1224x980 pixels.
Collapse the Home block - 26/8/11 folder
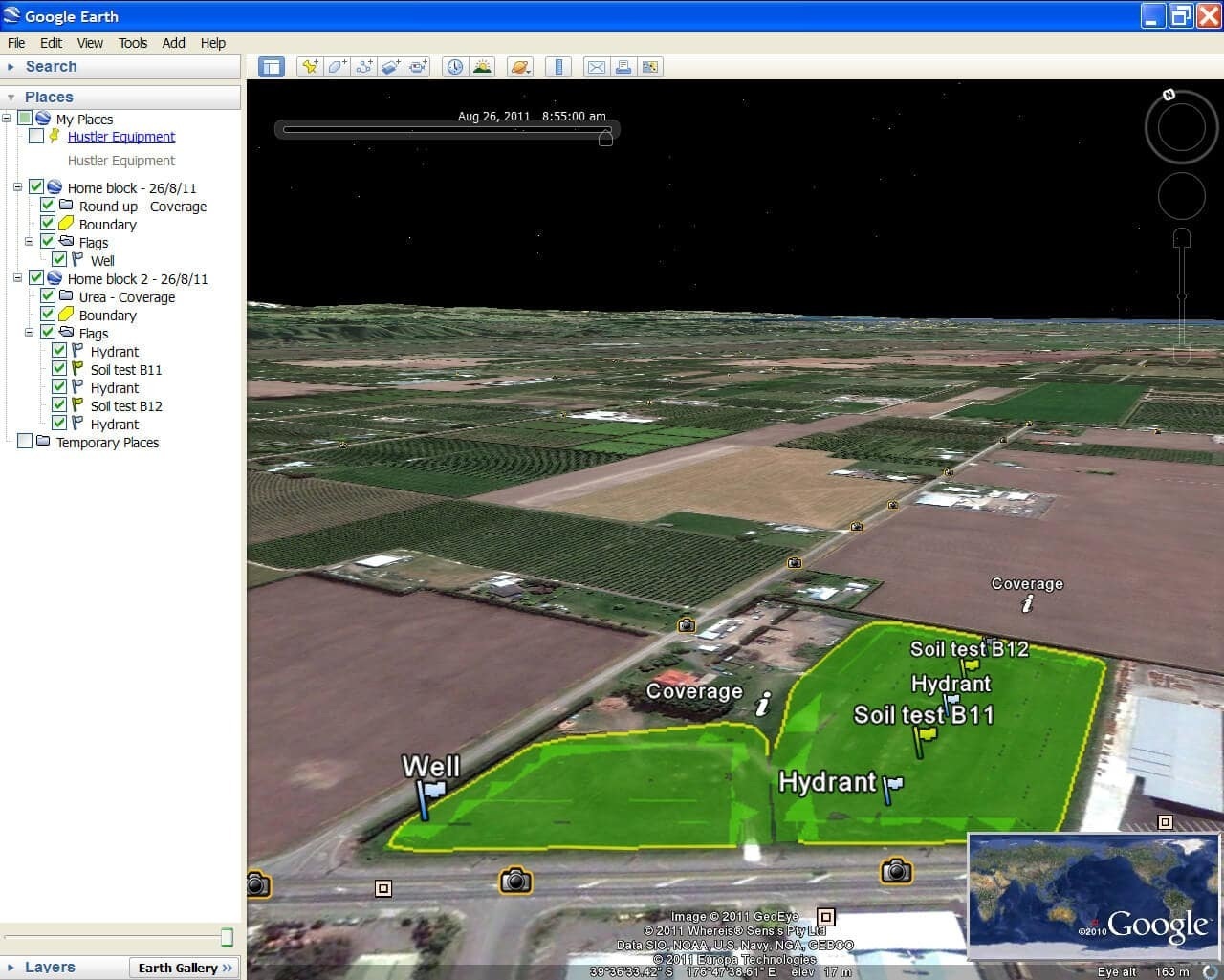pos(18,187)
